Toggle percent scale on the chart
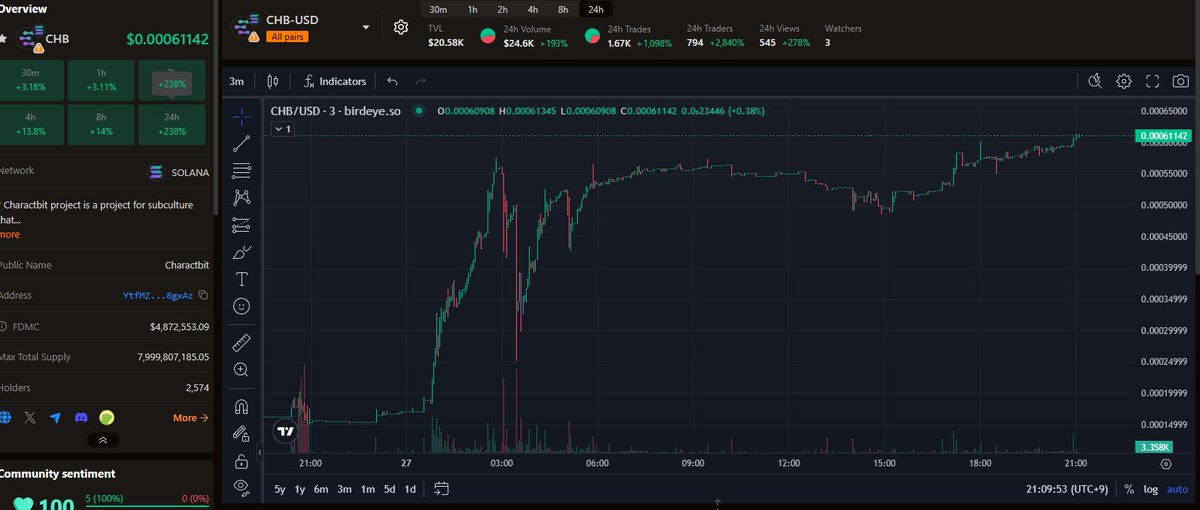Screen dimensions: 1200x510 pos(1129,489)
